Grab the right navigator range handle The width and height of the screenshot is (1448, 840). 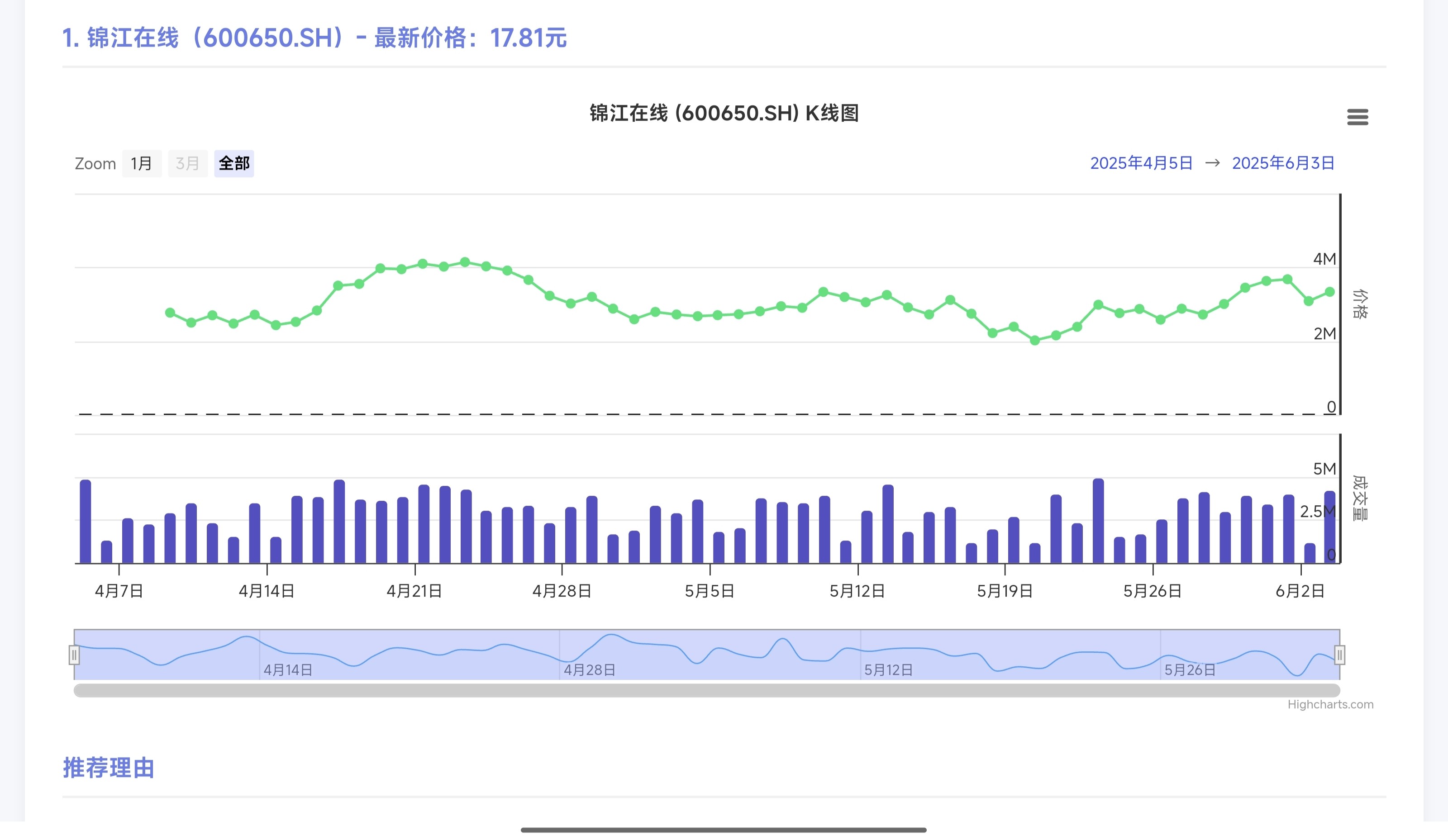click(1339, 655)
